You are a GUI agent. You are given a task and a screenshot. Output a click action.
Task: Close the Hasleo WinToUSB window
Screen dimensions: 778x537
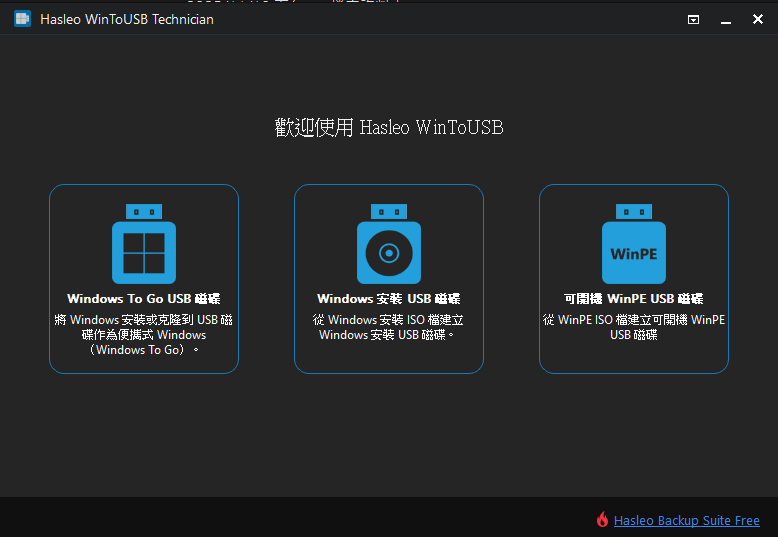pos(757,20)
